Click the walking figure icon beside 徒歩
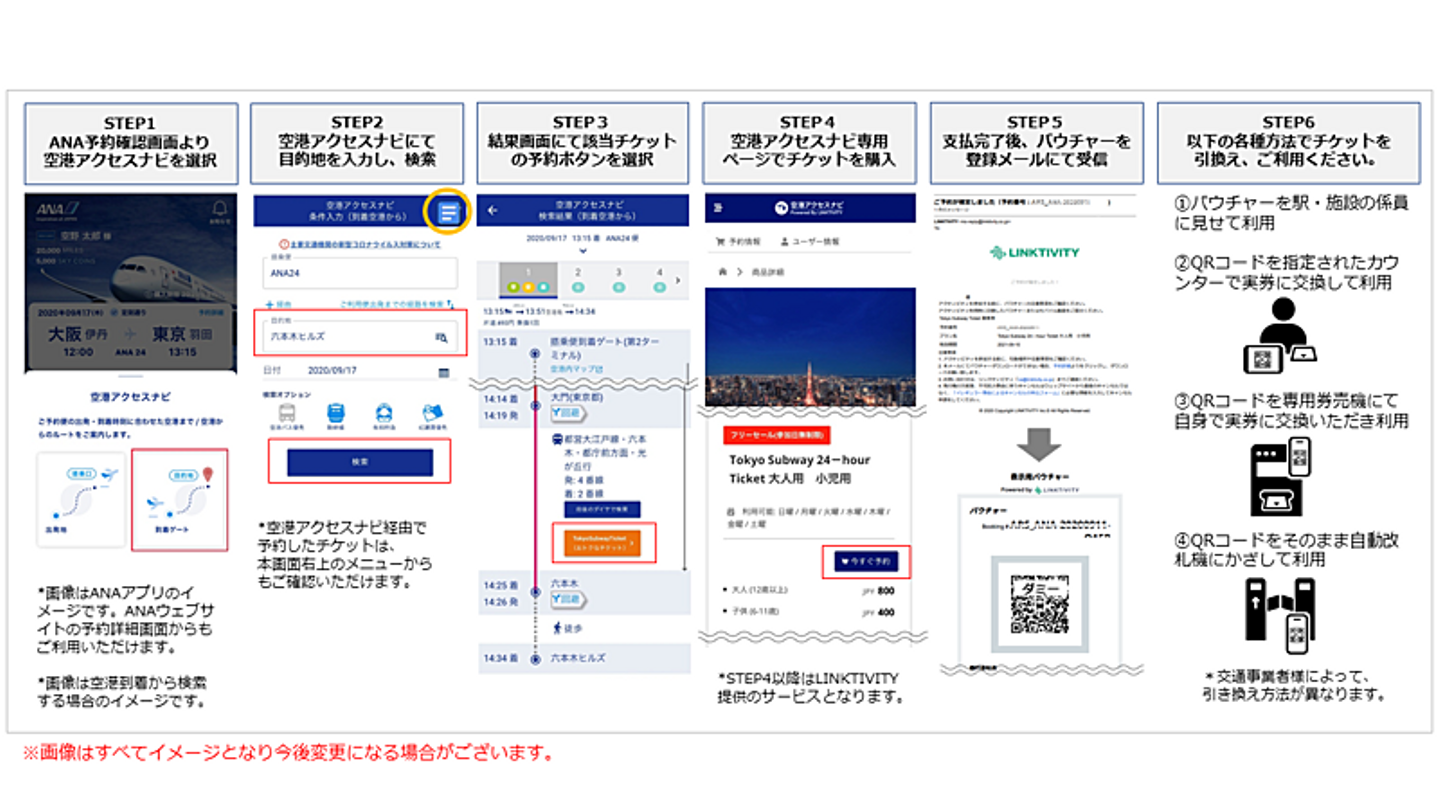Viewport: 1440px width, 810px height. point(557,629)
